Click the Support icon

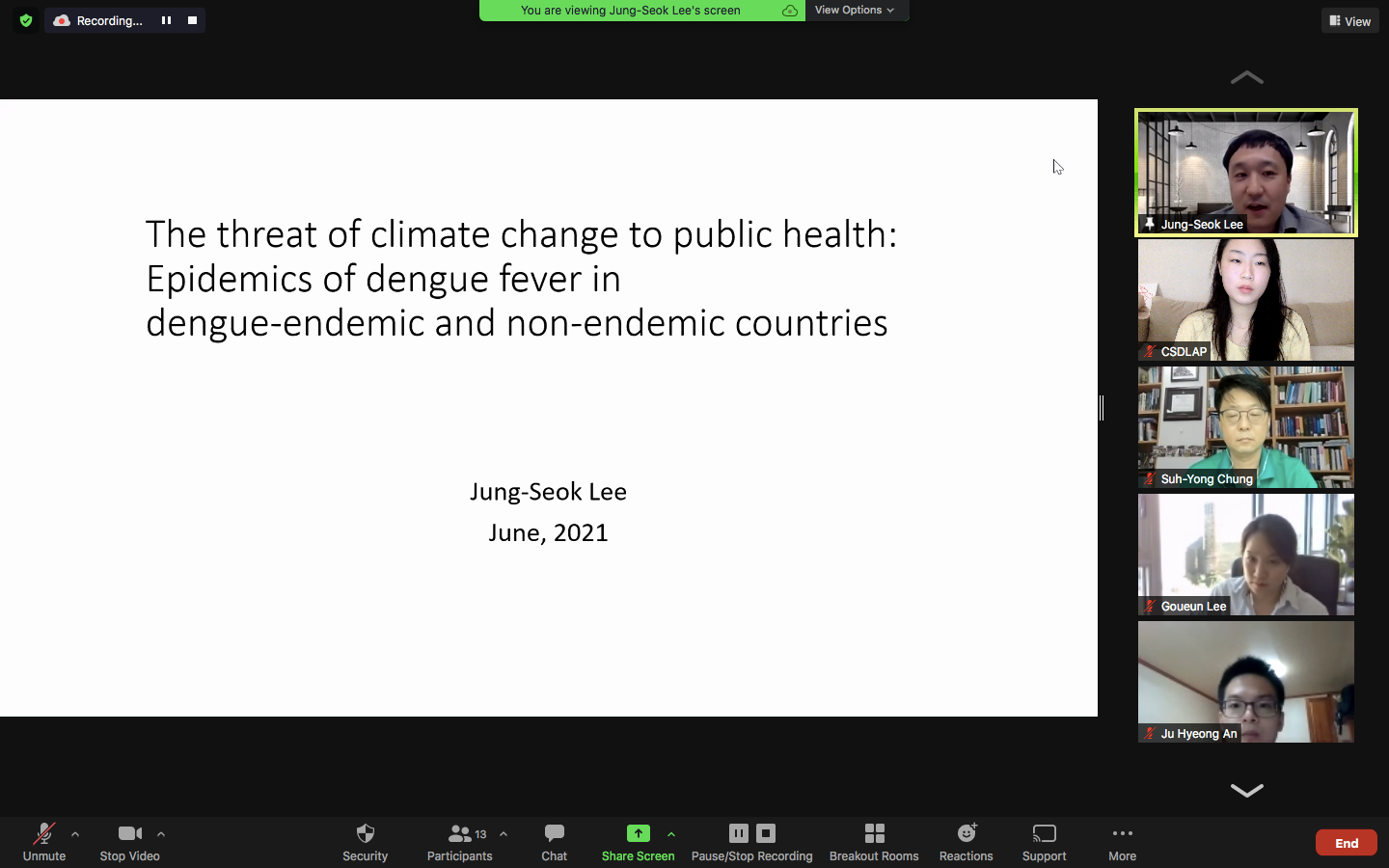pyautogui.click(x=1045, y=833)
